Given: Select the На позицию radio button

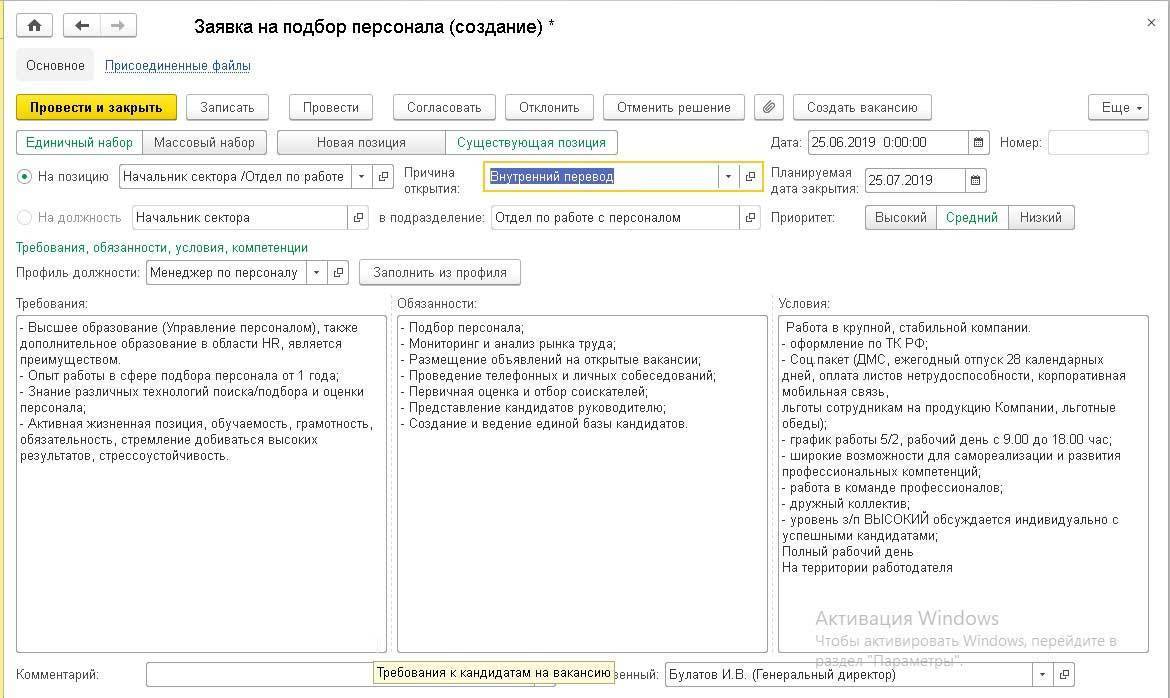Looking at the screenshot, I should [x=25, y=177].
